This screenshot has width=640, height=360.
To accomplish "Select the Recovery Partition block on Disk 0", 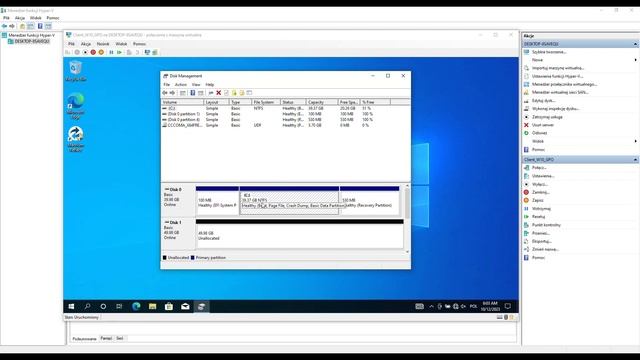I will 369,200.
